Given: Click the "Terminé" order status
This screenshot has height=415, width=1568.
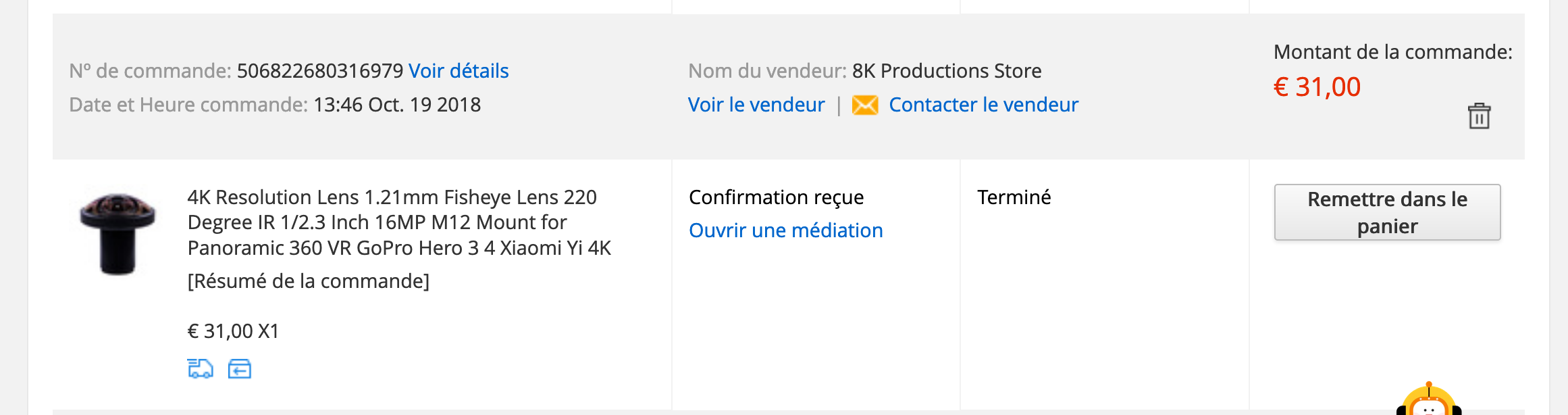Looking at the screenshot, I should pyautogui.click(x=1014, y=197).
